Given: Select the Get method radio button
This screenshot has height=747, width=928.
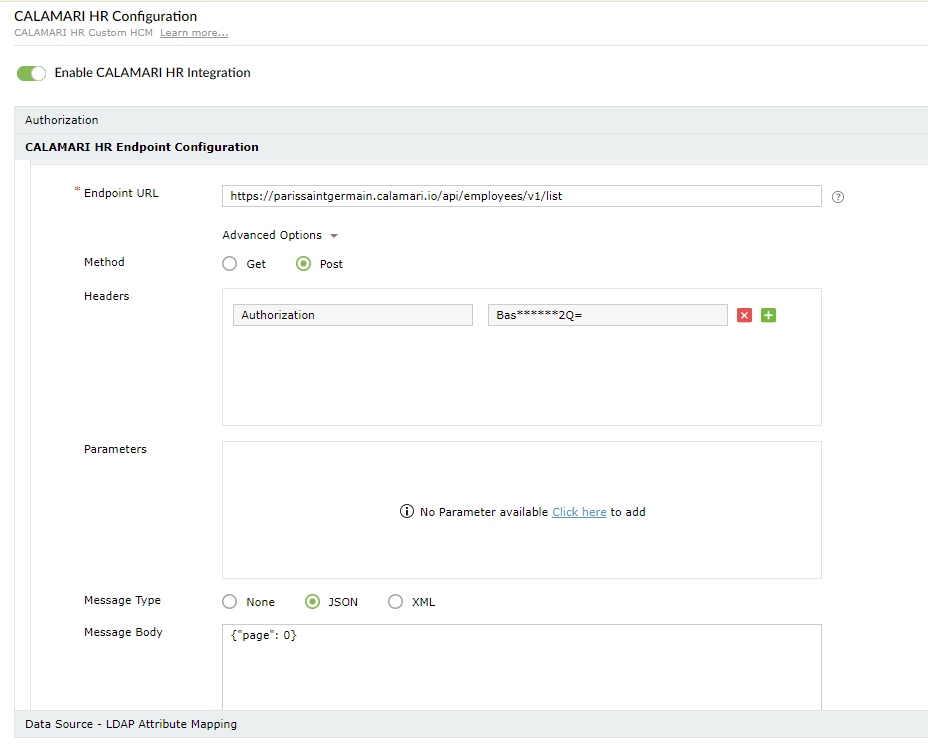Looking at the screenshot, I should [230, 264].
